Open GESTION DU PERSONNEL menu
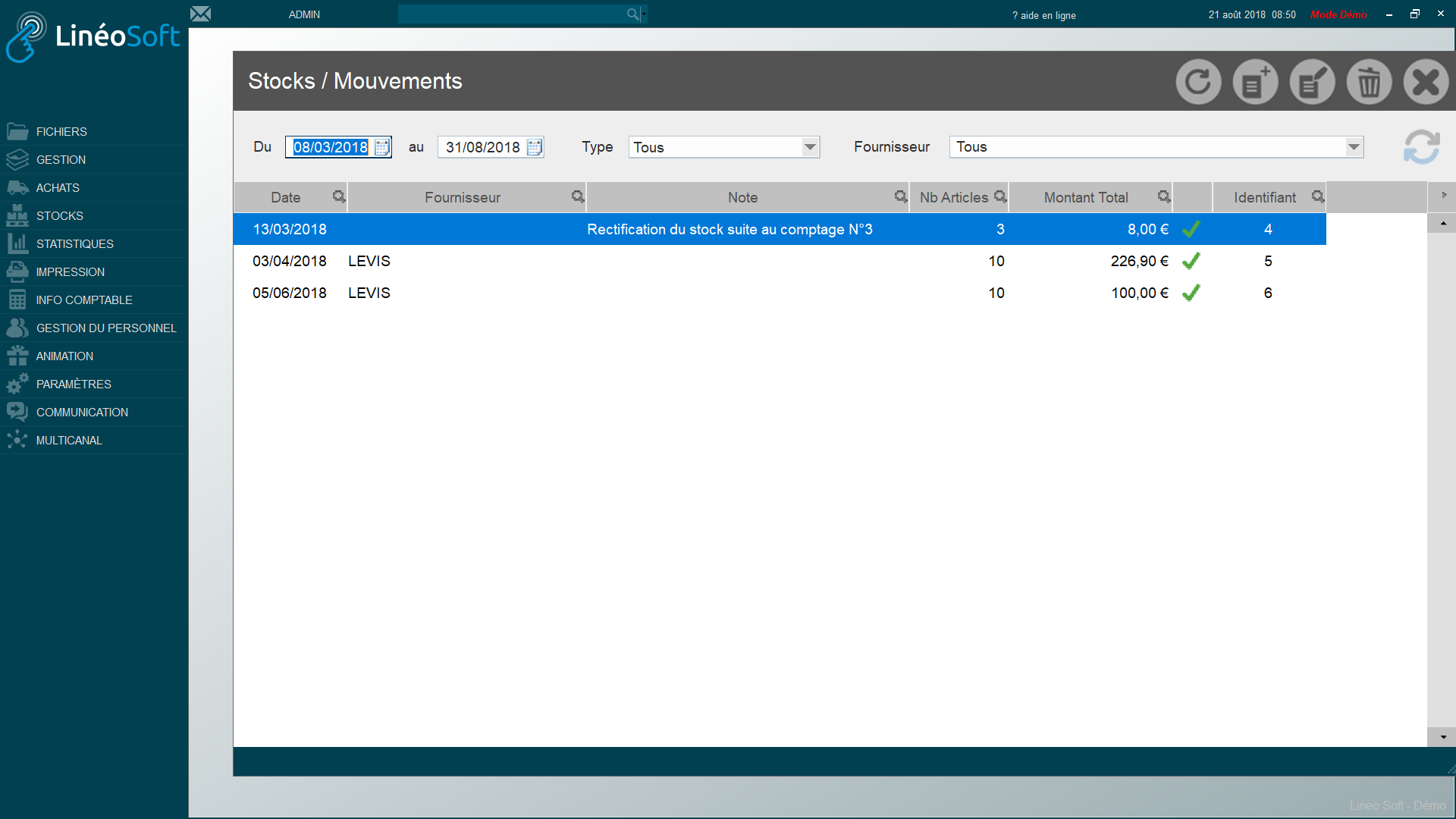Image resolution: width=1456 pixels, height=819 pixels. 94,328
